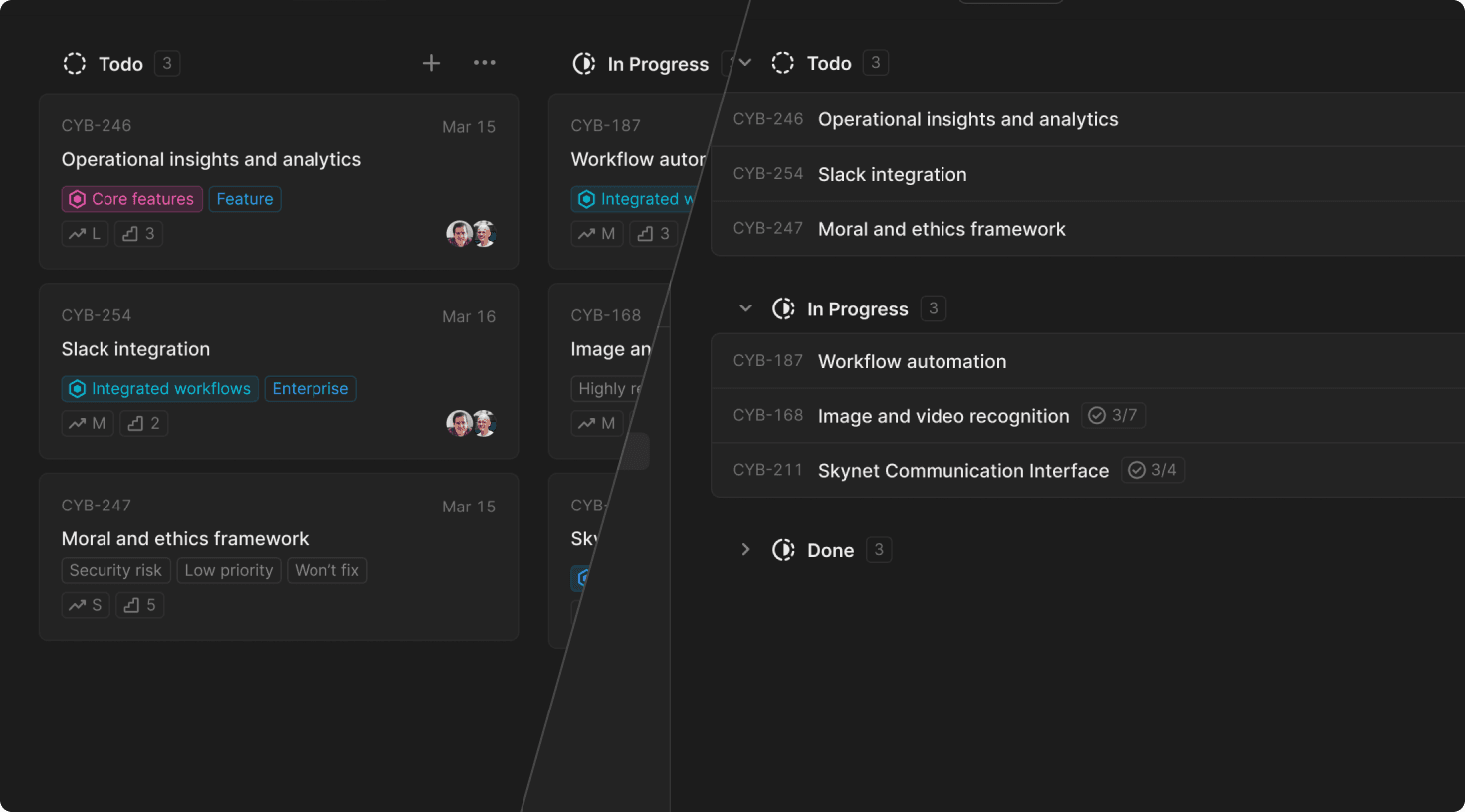The image size is (1465, 812).
Task: Open Slack integration row in list view
Action: click(x=892, y=175)
